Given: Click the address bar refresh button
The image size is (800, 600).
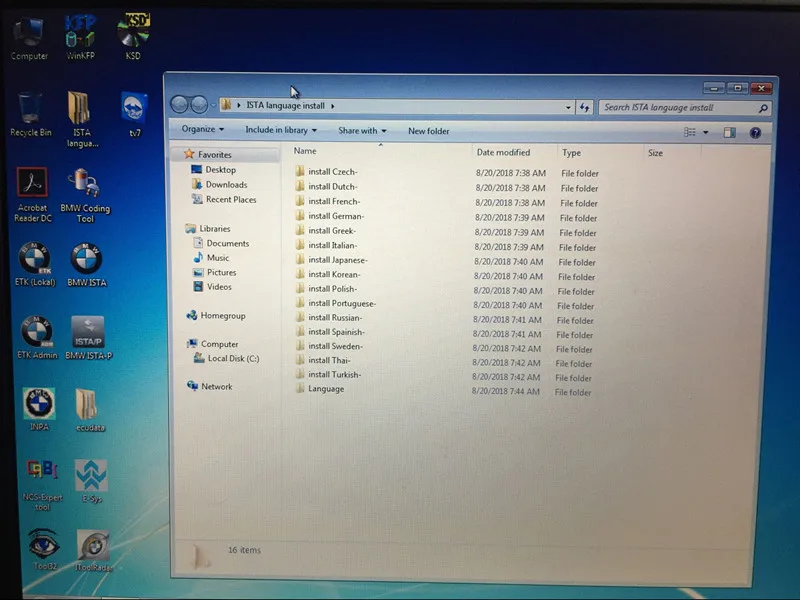Looking at the screenshot, I should (584, 107).
